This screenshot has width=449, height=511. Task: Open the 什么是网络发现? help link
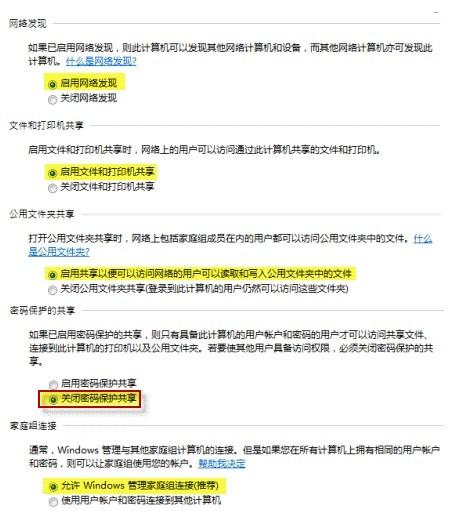(101, 61)
